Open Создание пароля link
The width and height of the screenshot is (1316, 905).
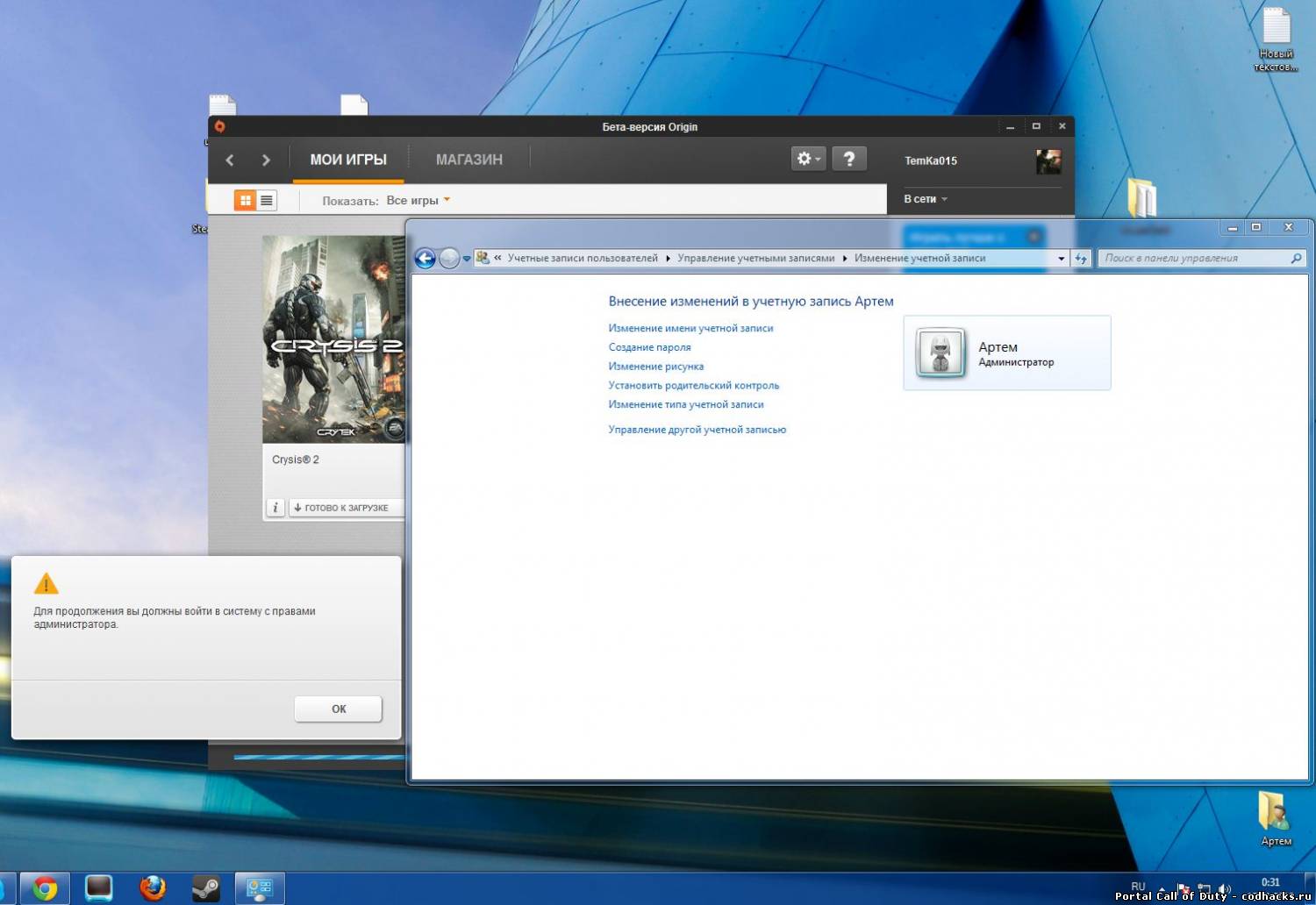tap(649, 347)
